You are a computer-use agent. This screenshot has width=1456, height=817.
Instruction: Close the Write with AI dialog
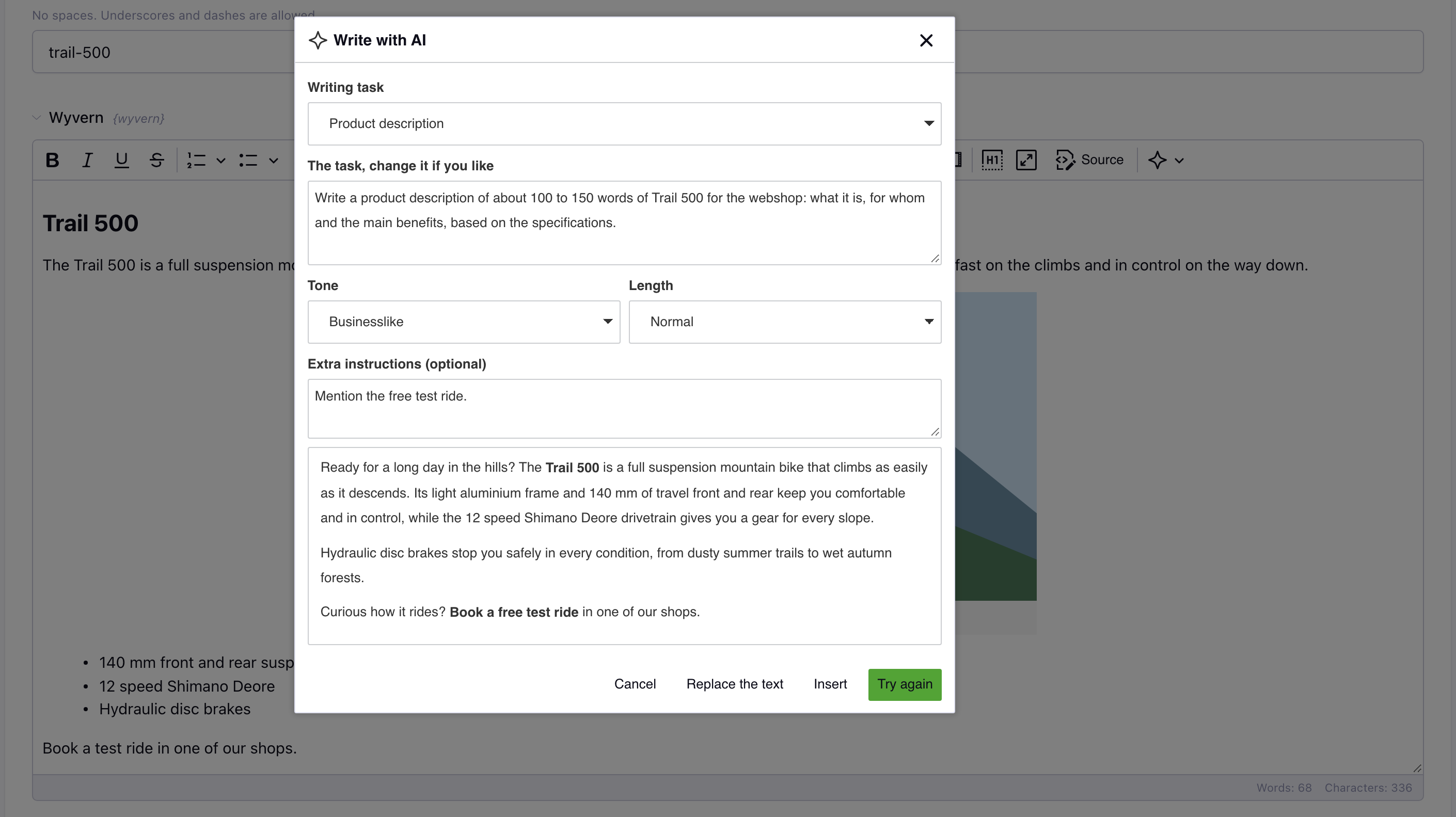(926, 41)
